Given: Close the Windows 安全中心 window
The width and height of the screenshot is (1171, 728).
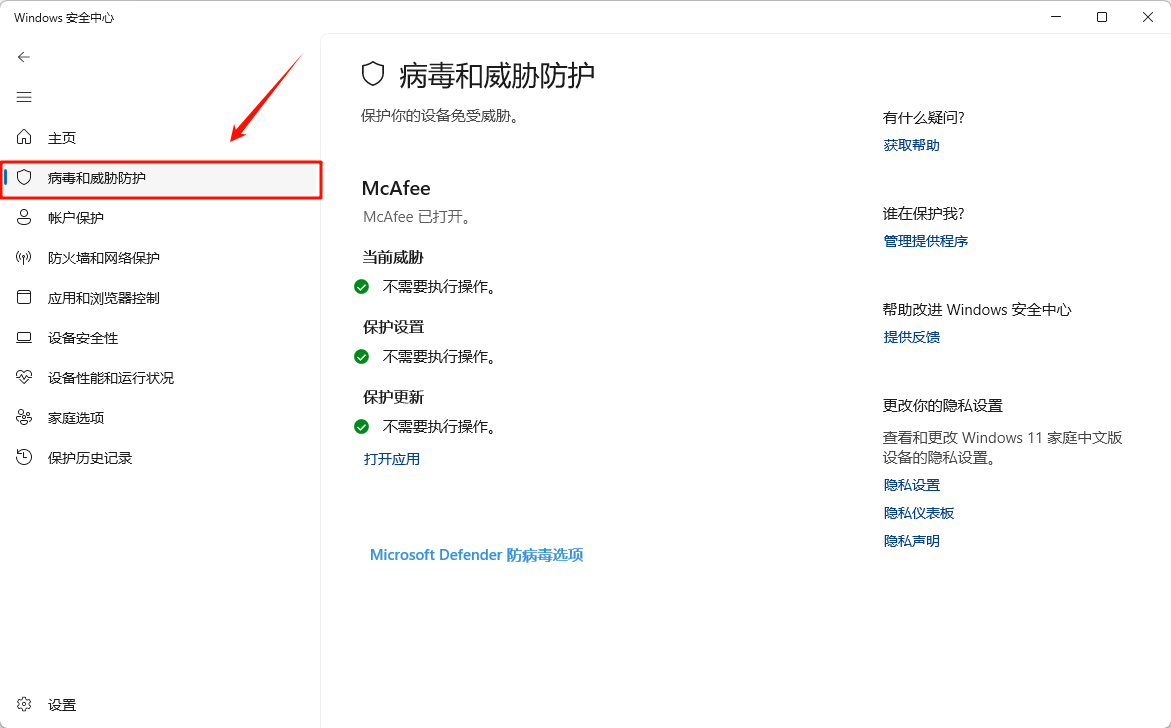Looking at the screenshot, I should click(1148, 16).
